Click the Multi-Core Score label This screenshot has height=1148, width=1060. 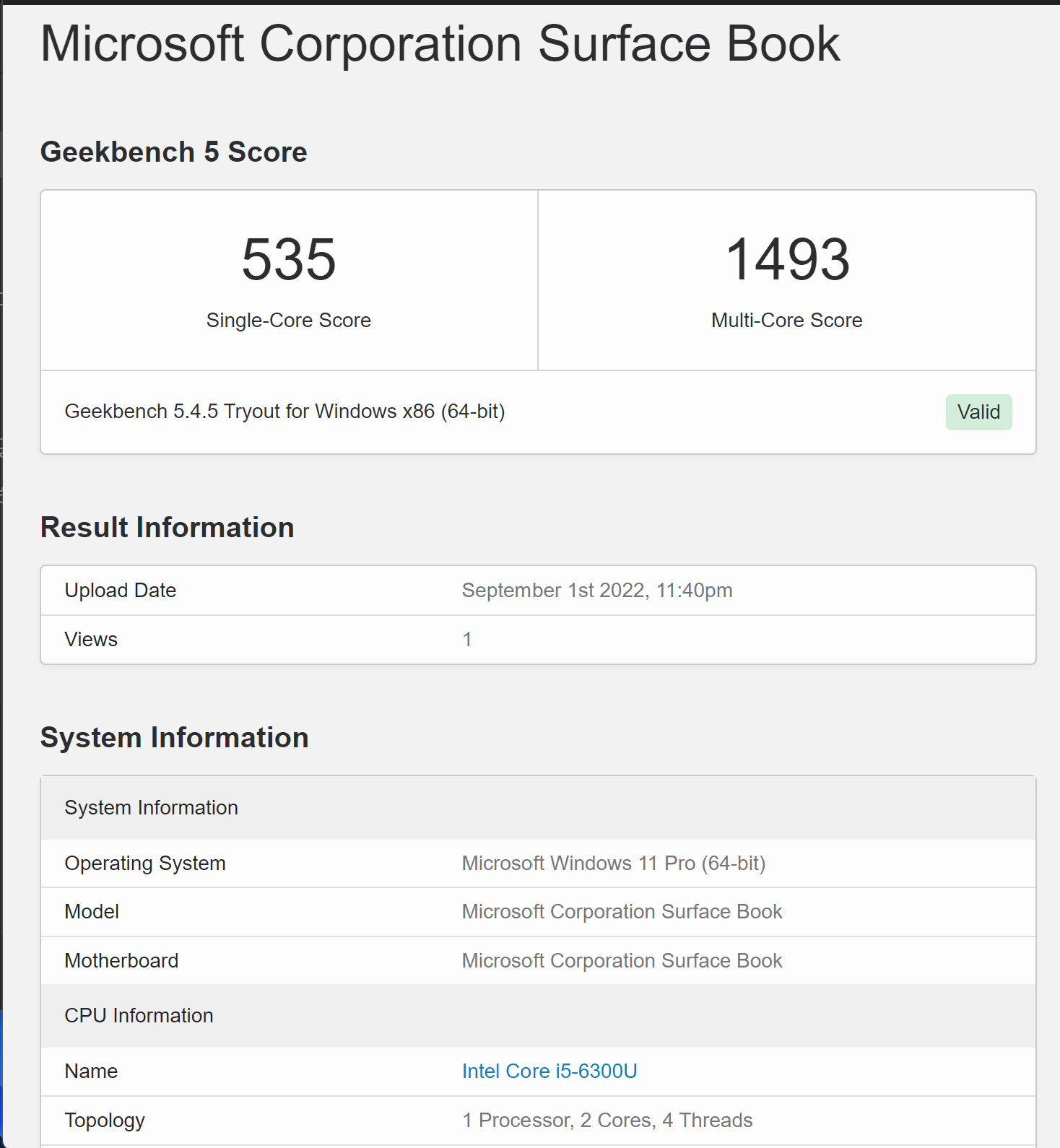pos(787,320)
